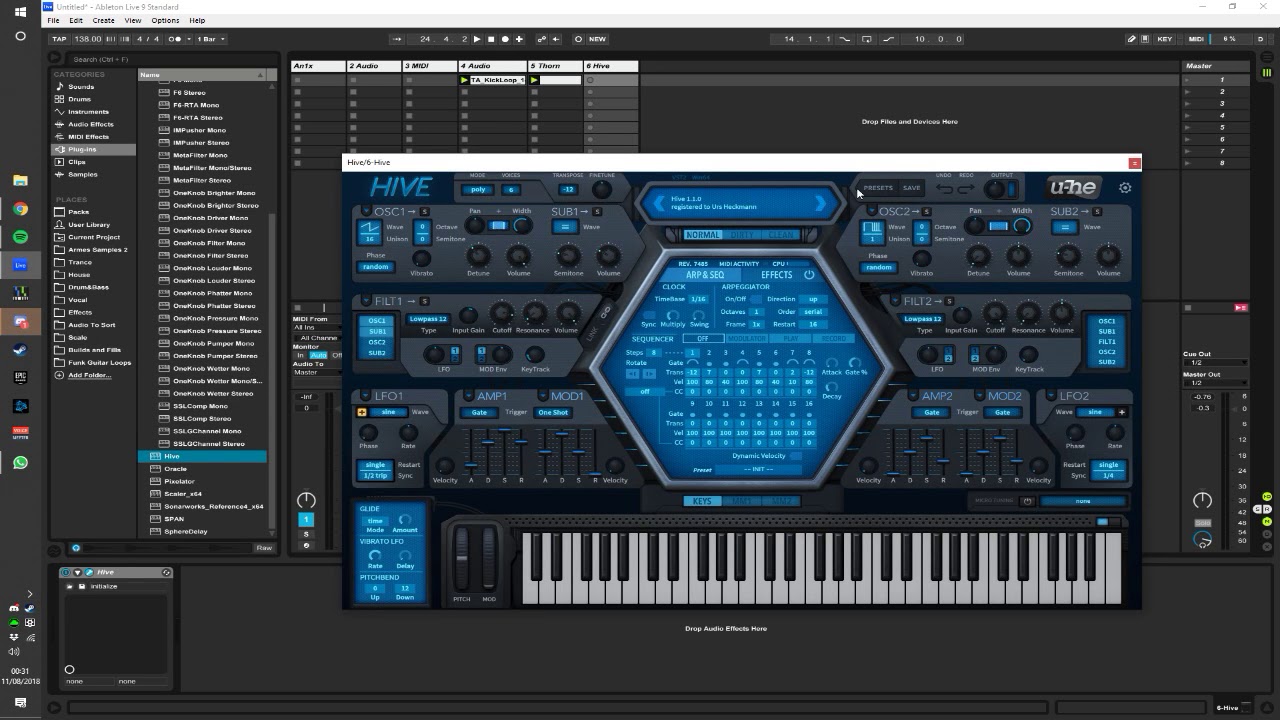
Task: Click the NEW button in transport
Action: click(x=597, y=39)
